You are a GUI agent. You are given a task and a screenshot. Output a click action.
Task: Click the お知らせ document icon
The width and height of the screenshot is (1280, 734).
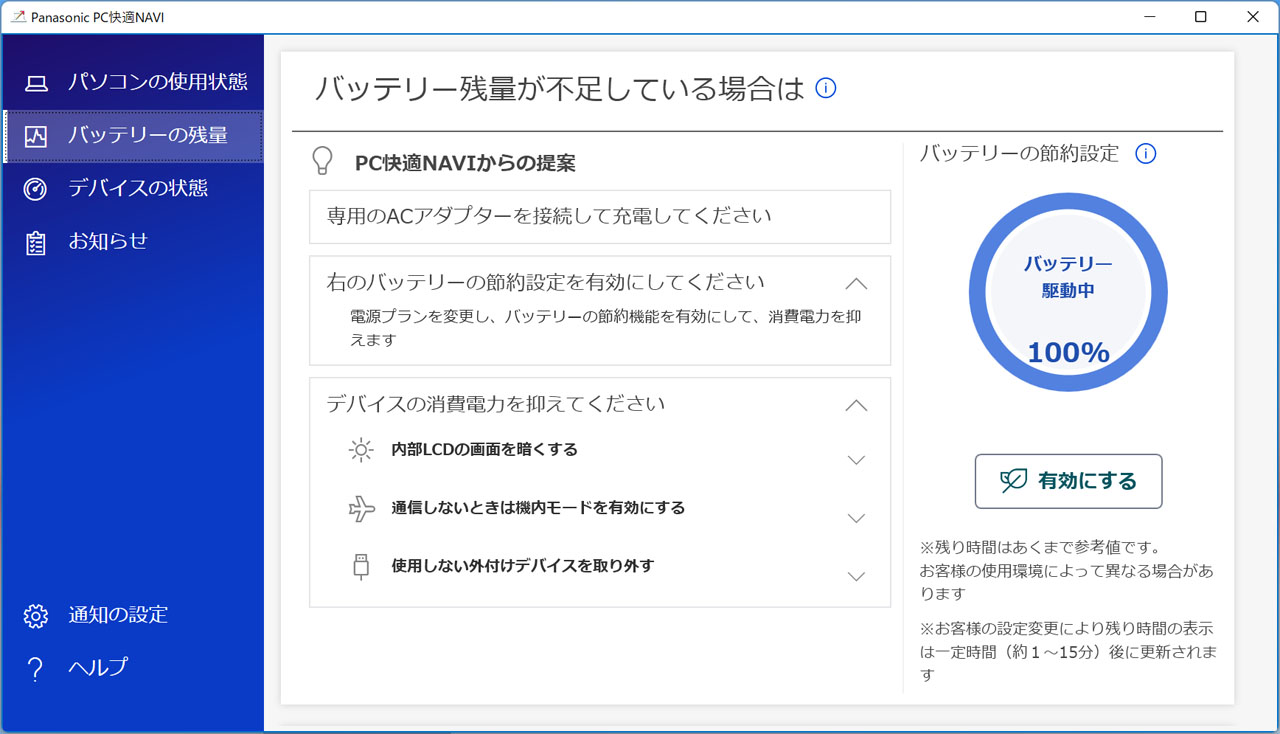tap(37, 240)
